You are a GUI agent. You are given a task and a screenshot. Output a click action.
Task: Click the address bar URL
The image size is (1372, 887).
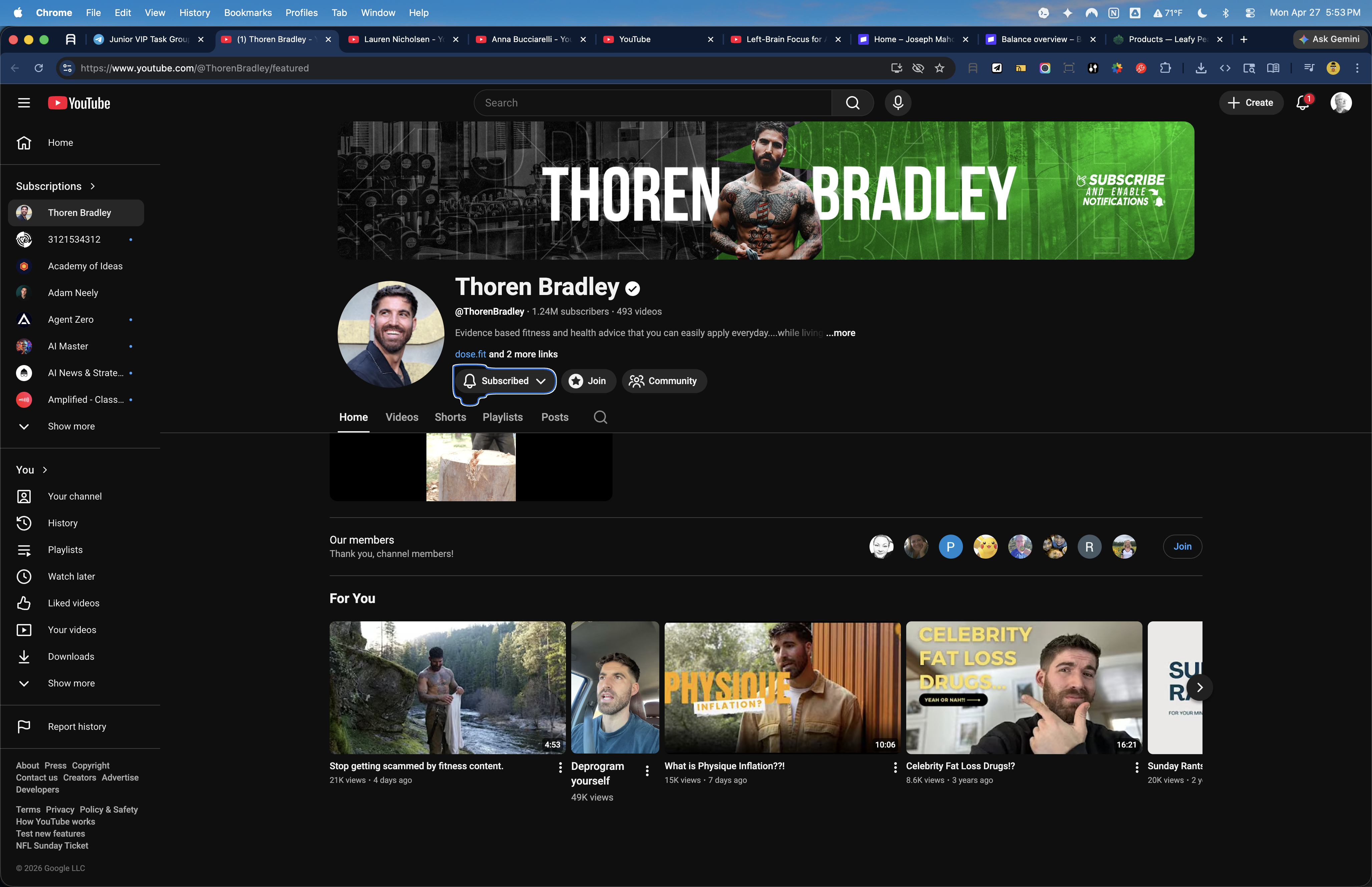click(195, 68)
